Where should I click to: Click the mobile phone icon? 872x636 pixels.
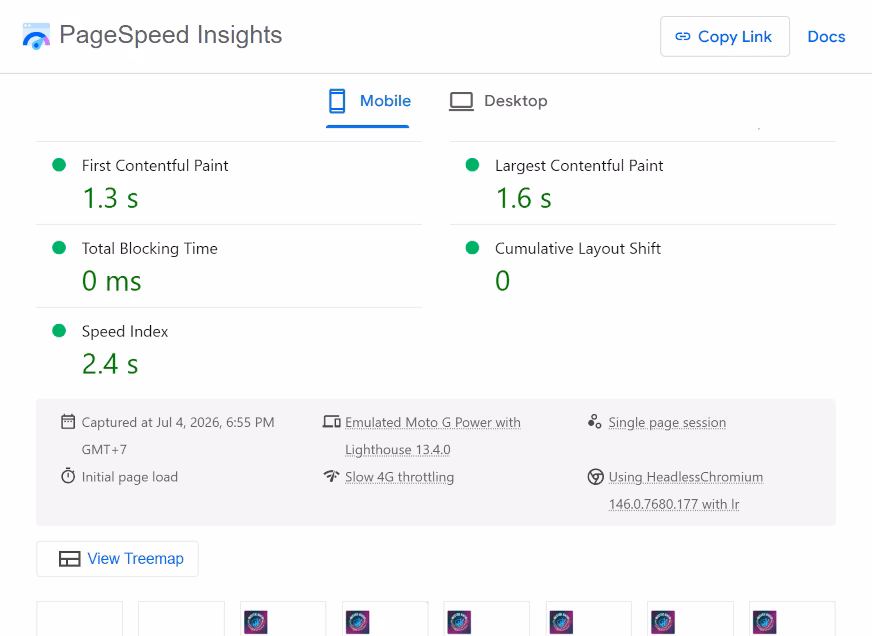[x=337, y=101]
